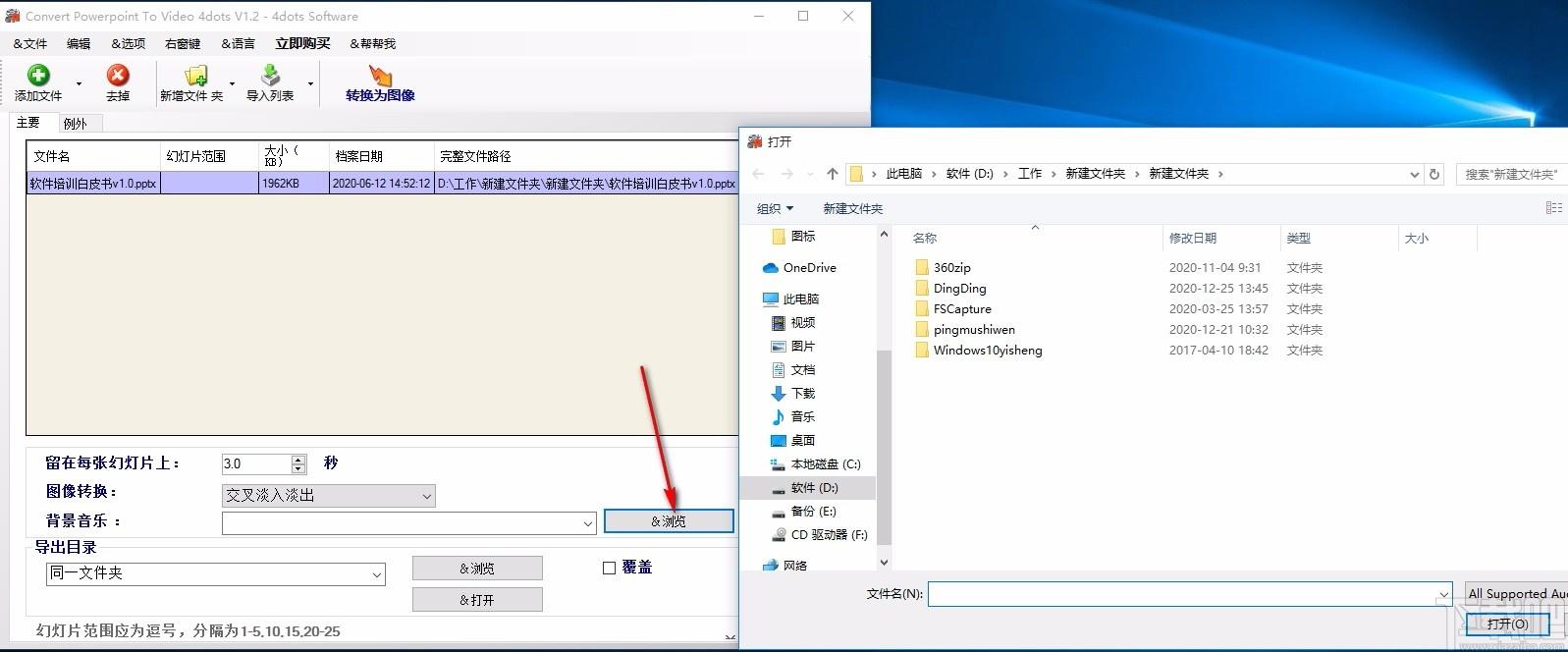Open the &帮帮我 menu
Screen dimensions: 1568x652
(x=373, y=43)
